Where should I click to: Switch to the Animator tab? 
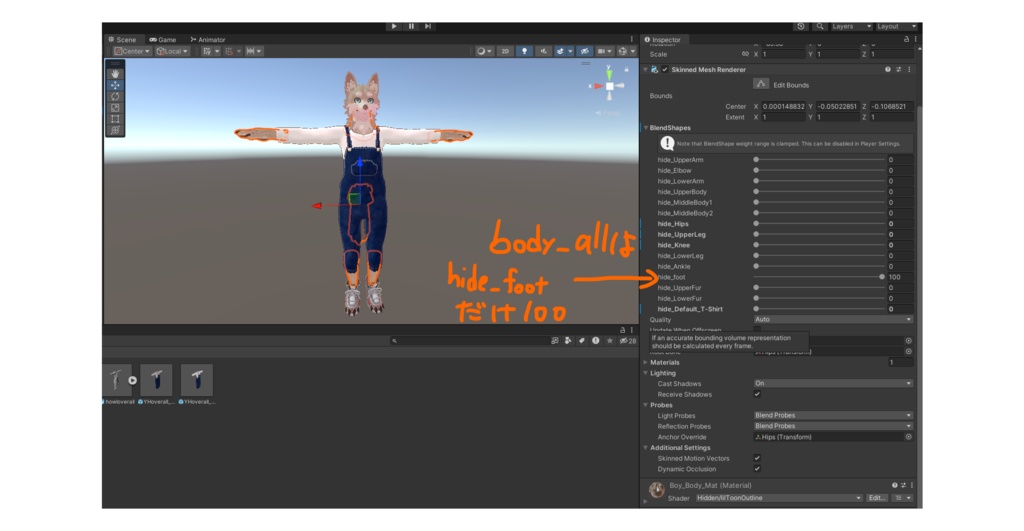tap(208, 39)
